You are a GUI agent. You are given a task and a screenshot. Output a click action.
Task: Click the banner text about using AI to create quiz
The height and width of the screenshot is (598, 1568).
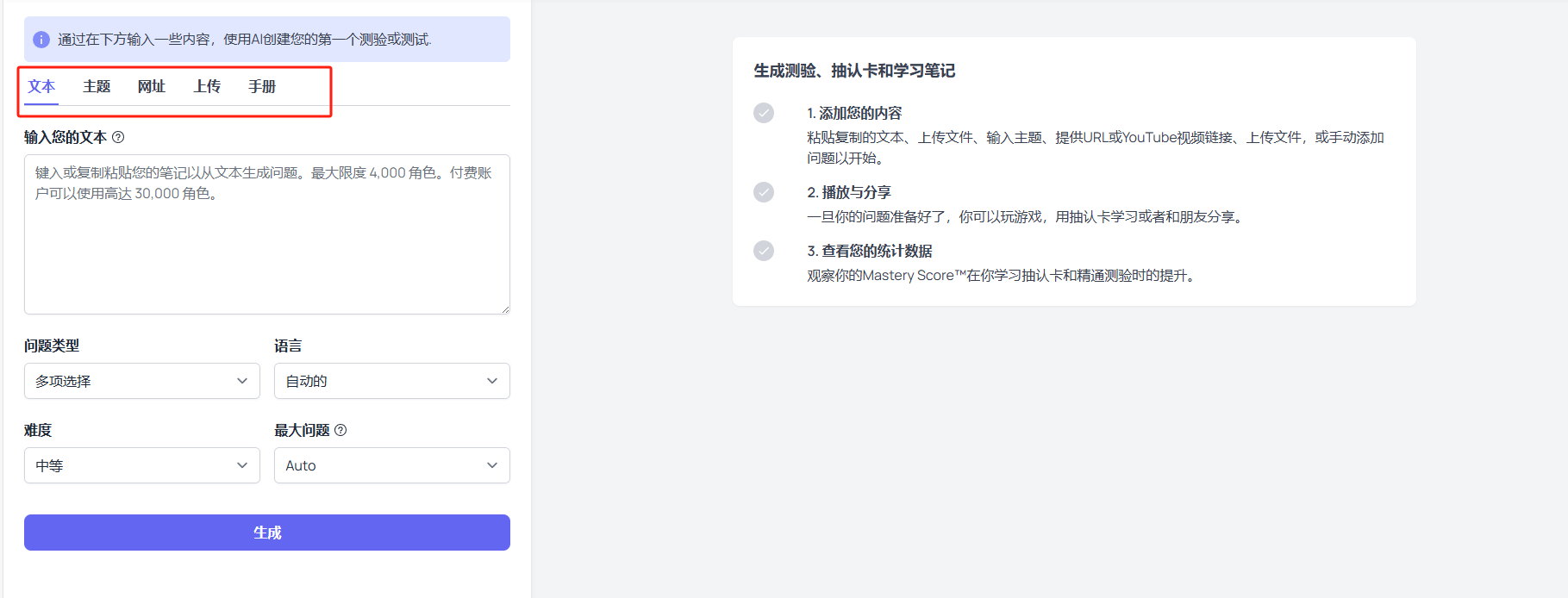245,40
